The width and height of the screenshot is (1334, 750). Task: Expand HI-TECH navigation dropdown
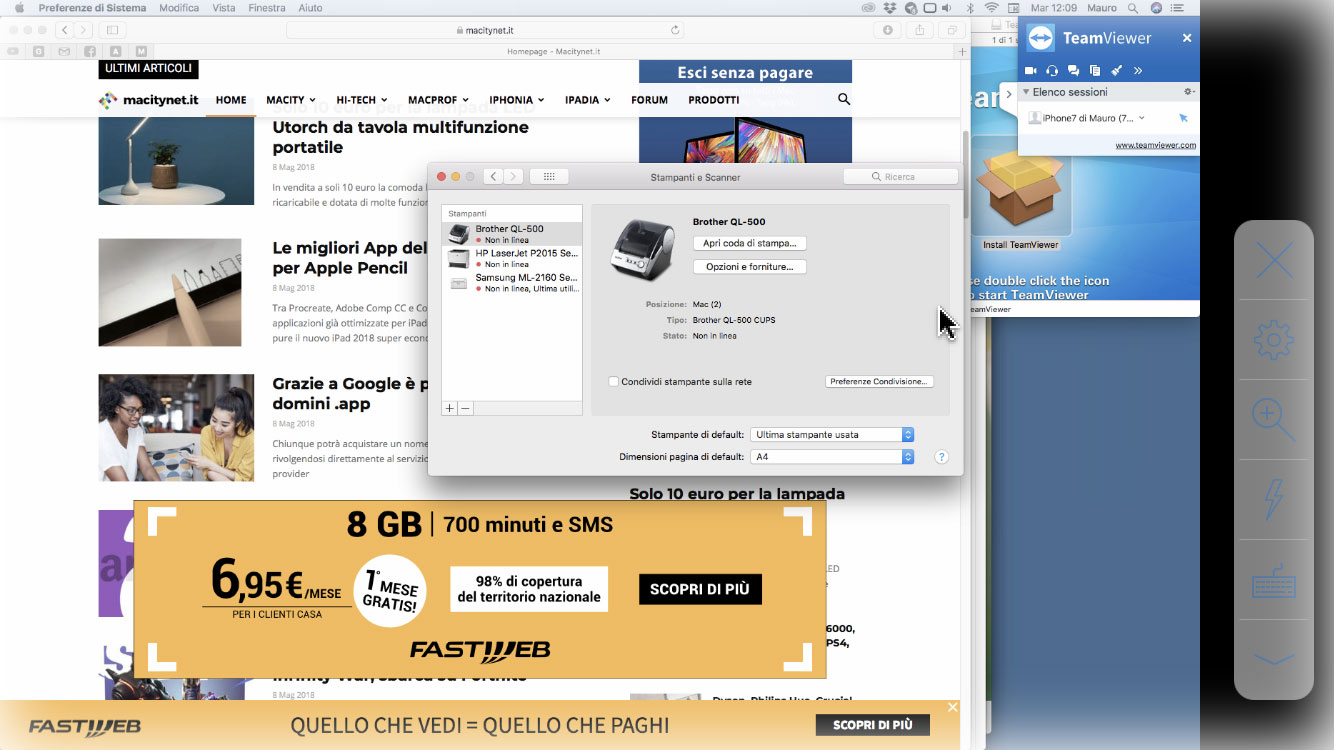click(362, 100)
